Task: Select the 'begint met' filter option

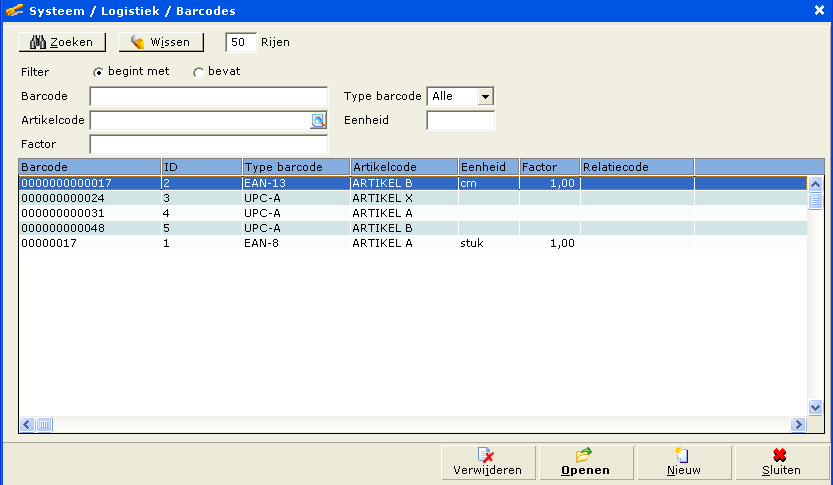Action: 98,72
